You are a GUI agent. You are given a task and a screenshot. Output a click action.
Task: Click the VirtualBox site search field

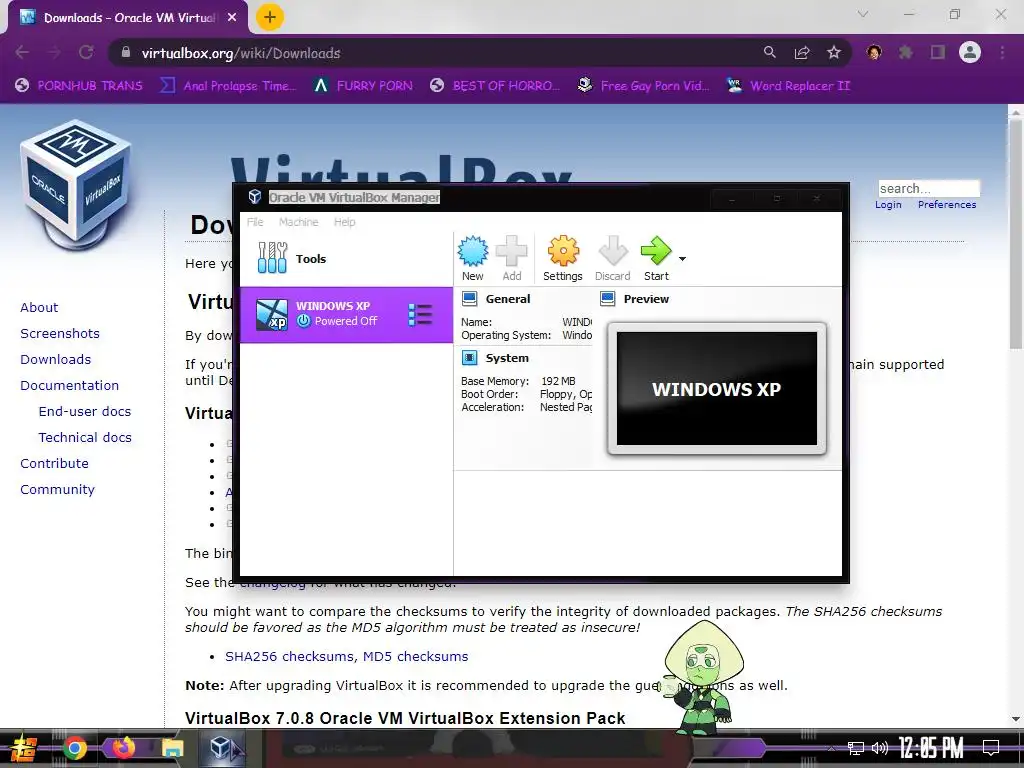click(929, 188)
